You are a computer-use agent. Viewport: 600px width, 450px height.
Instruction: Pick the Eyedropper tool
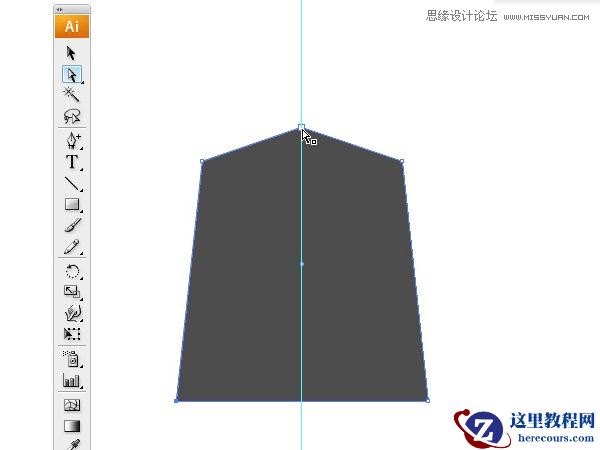[x=73, y=445]
